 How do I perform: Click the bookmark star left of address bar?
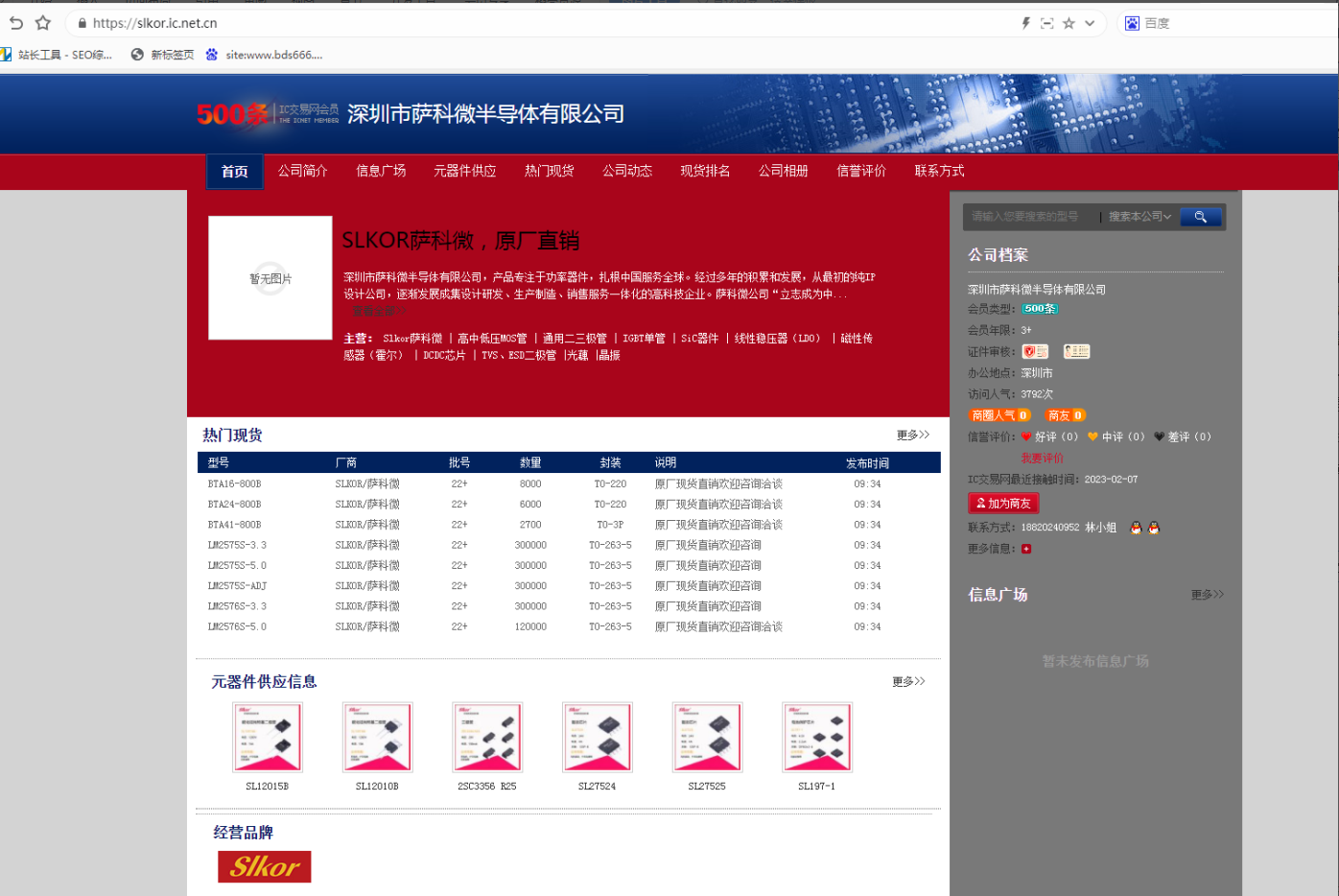[x=42, y=23]
